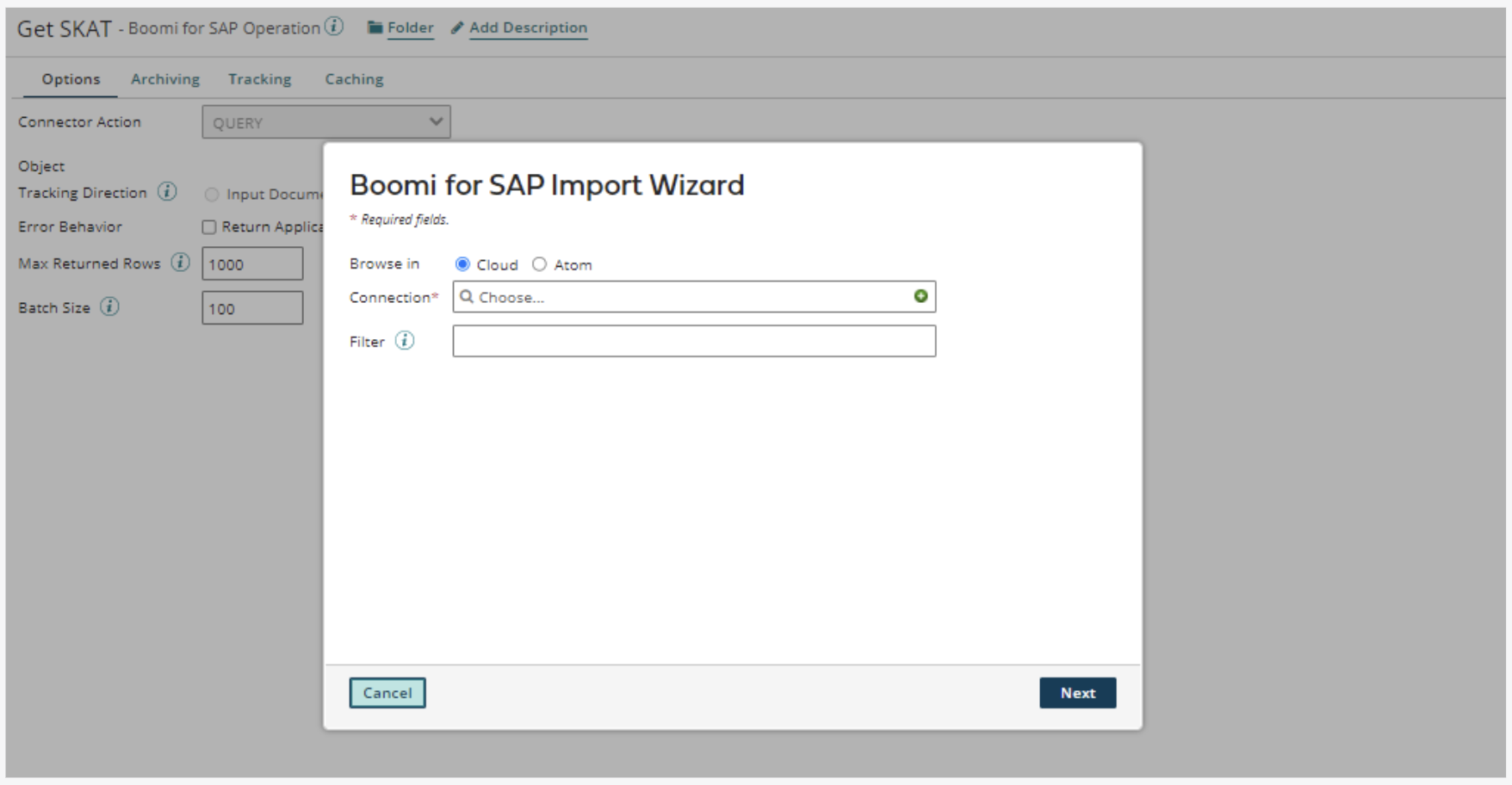Screen dimensions: 1512x785
Task: Click the folder icon in the header
Action: click(375, 28)
